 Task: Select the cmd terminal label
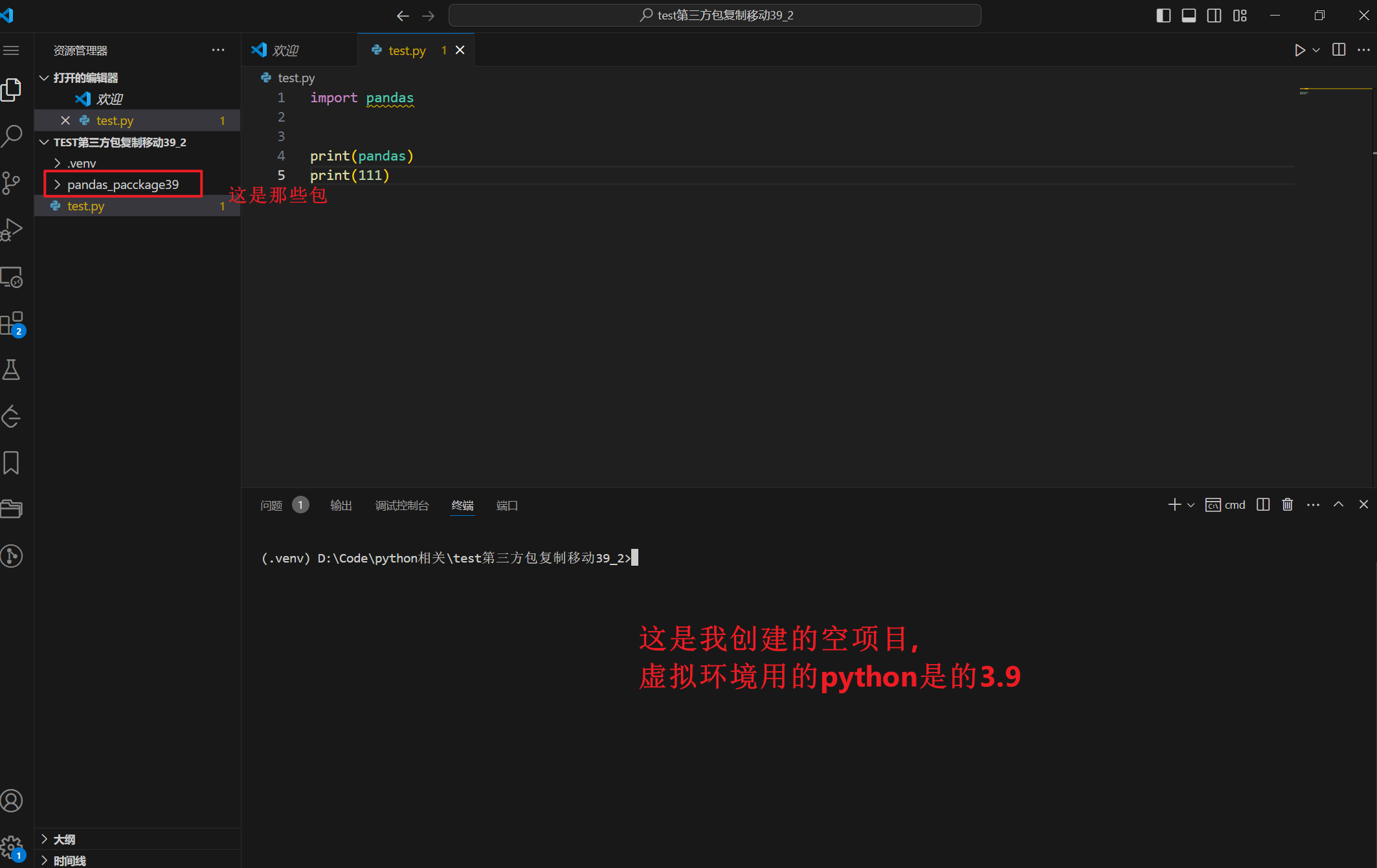click(1226, 505)
